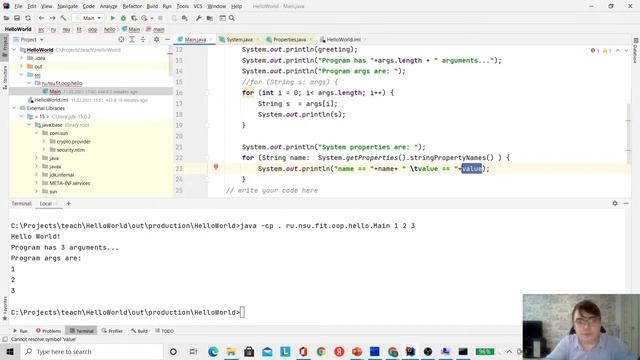Collapse the java.base library node
Image resolution: width=640 pixels, height=360 pixels.
click(x=29, y=125)
